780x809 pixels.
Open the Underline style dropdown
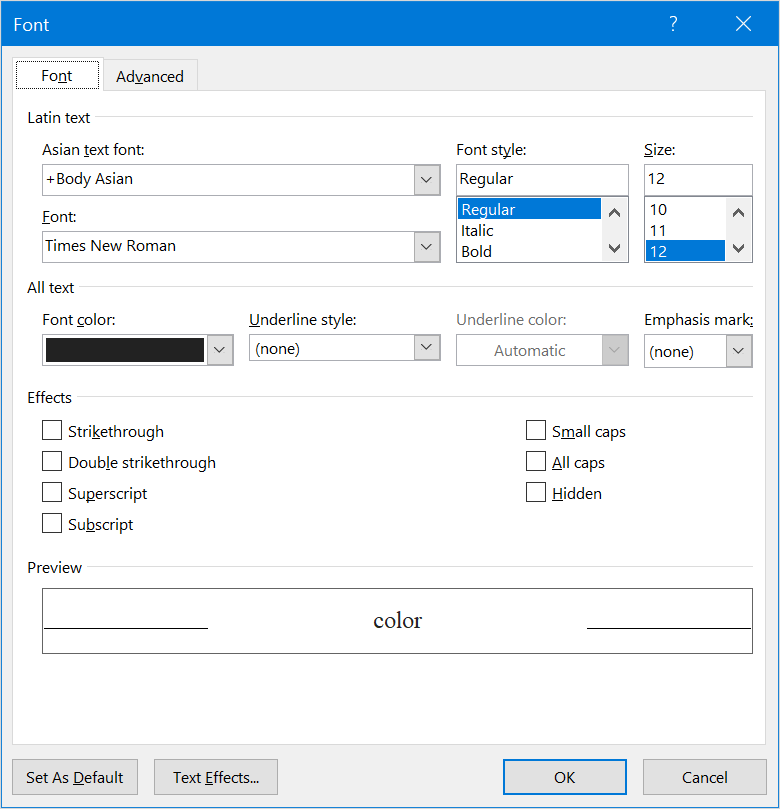point(427,348)
